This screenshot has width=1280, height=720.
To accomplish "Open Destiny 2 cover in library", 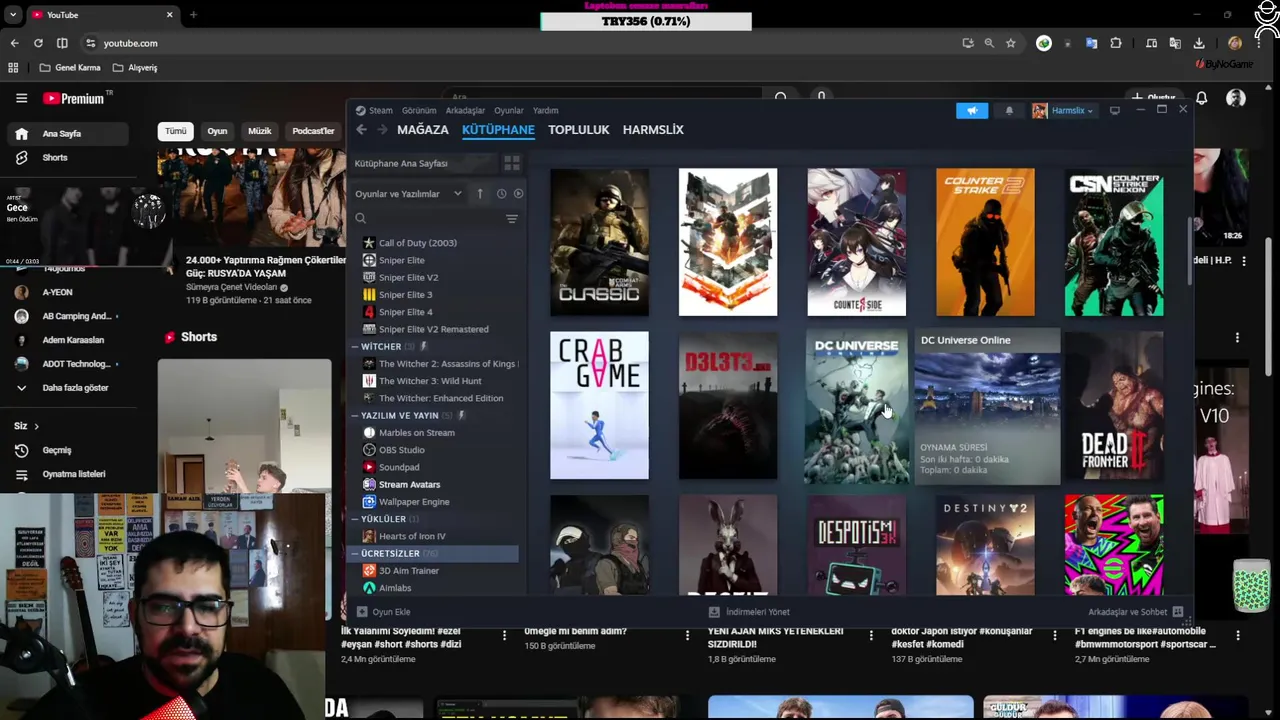I will (x=985, y=545).
